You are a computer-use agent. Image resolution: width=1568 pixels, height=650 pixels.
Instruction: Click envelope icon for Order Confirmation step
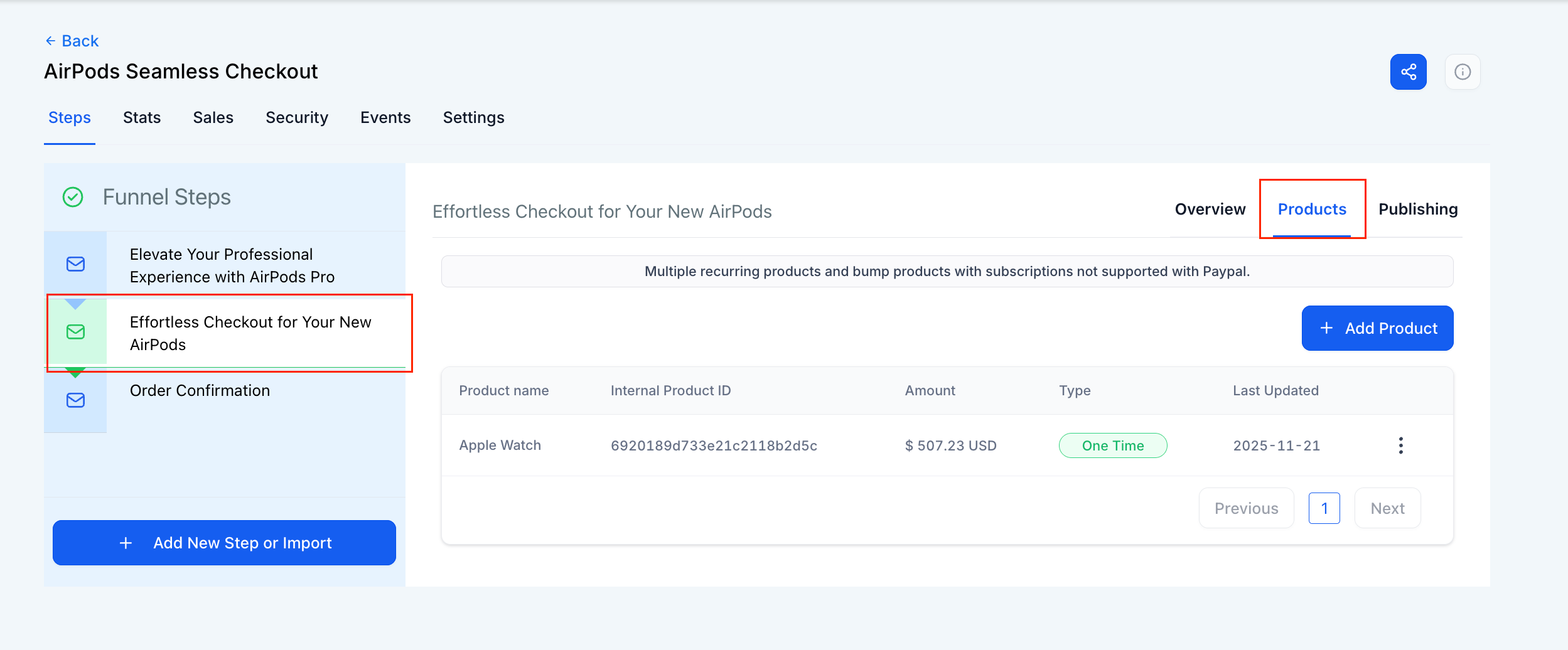coord(75,400)
